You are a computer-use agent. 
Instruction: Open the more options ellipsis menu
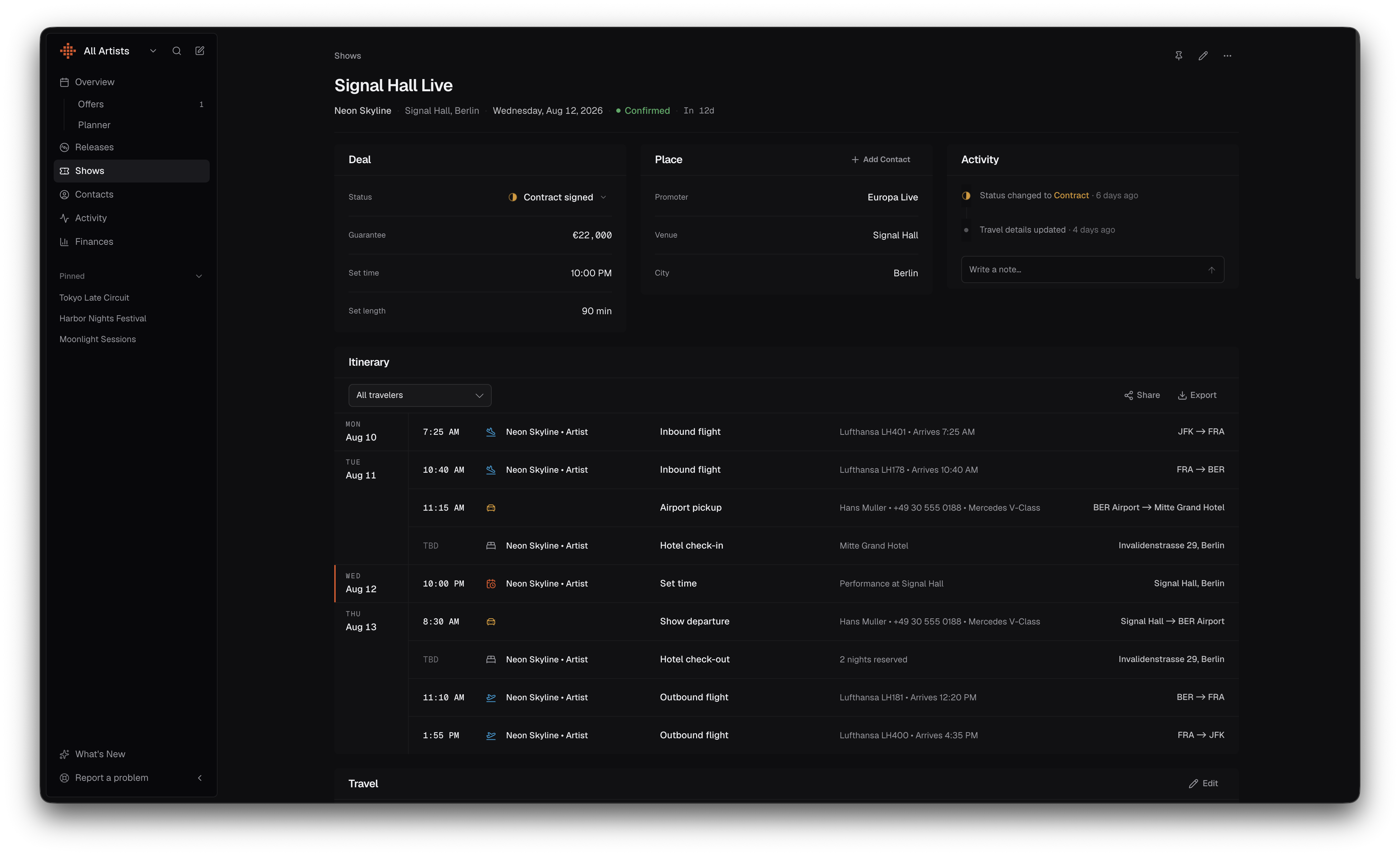click(1227, 56)
